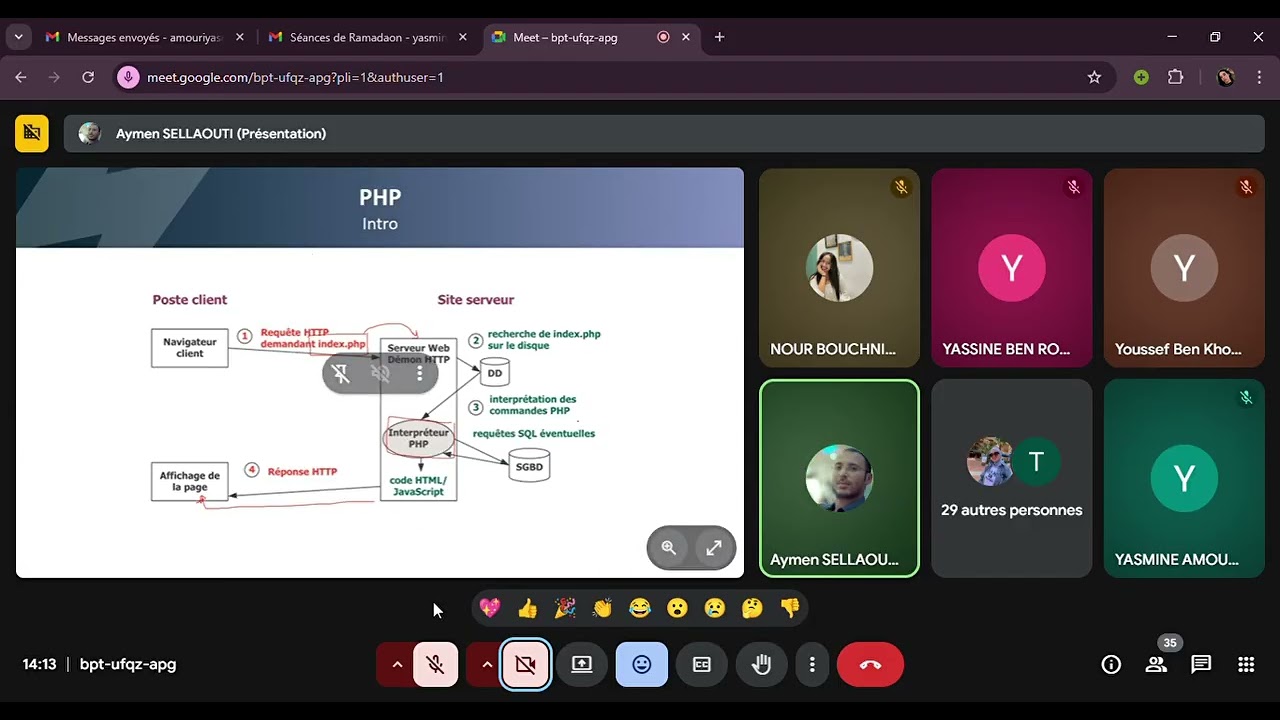Reload the Meet page
Image resolution: width=1280 pixels, height=720 pixels.
pyautogui.click(x=88, y=77)
